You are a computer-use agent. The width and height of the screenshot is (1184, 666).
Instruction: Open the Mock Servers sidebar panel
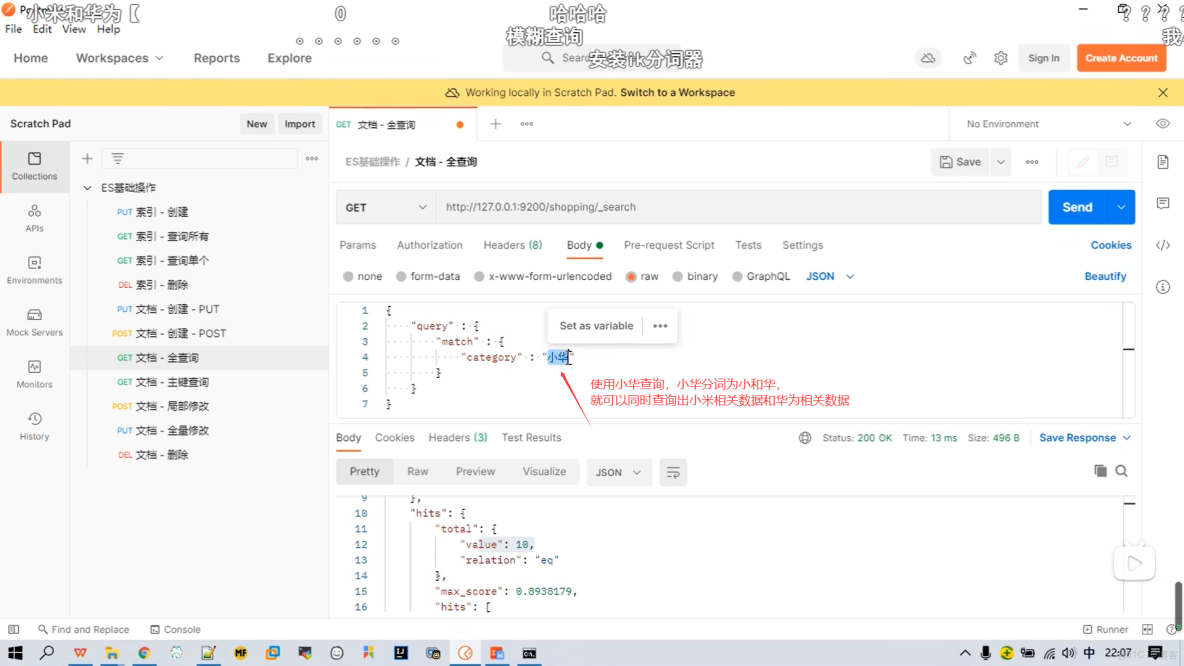[x=34, y=320]
